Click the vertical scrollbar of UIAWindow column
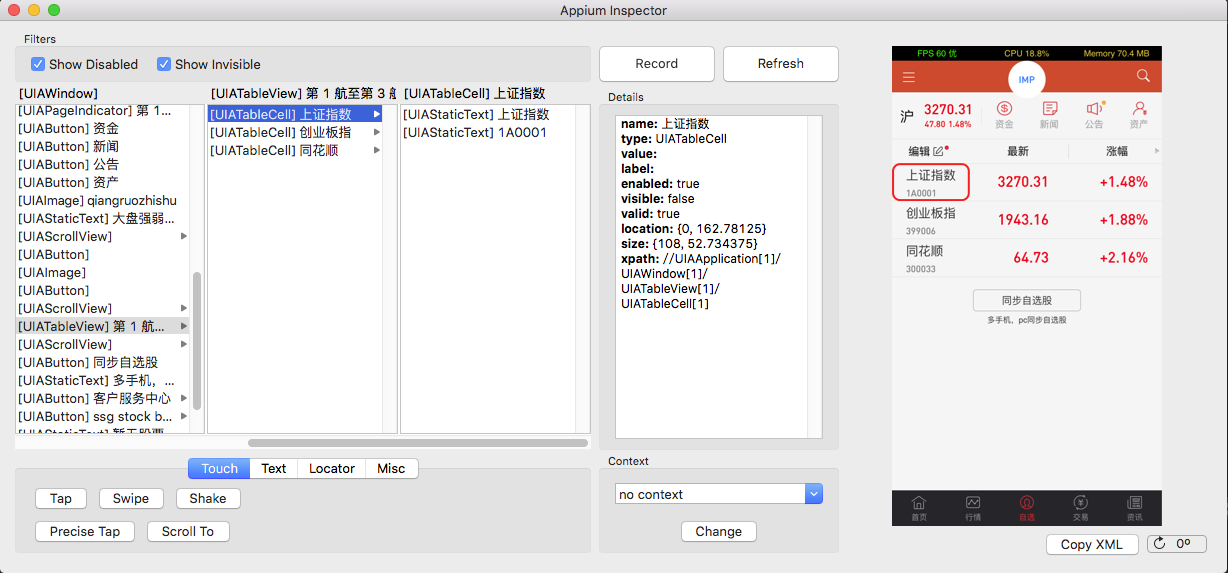 click(197, 340)
